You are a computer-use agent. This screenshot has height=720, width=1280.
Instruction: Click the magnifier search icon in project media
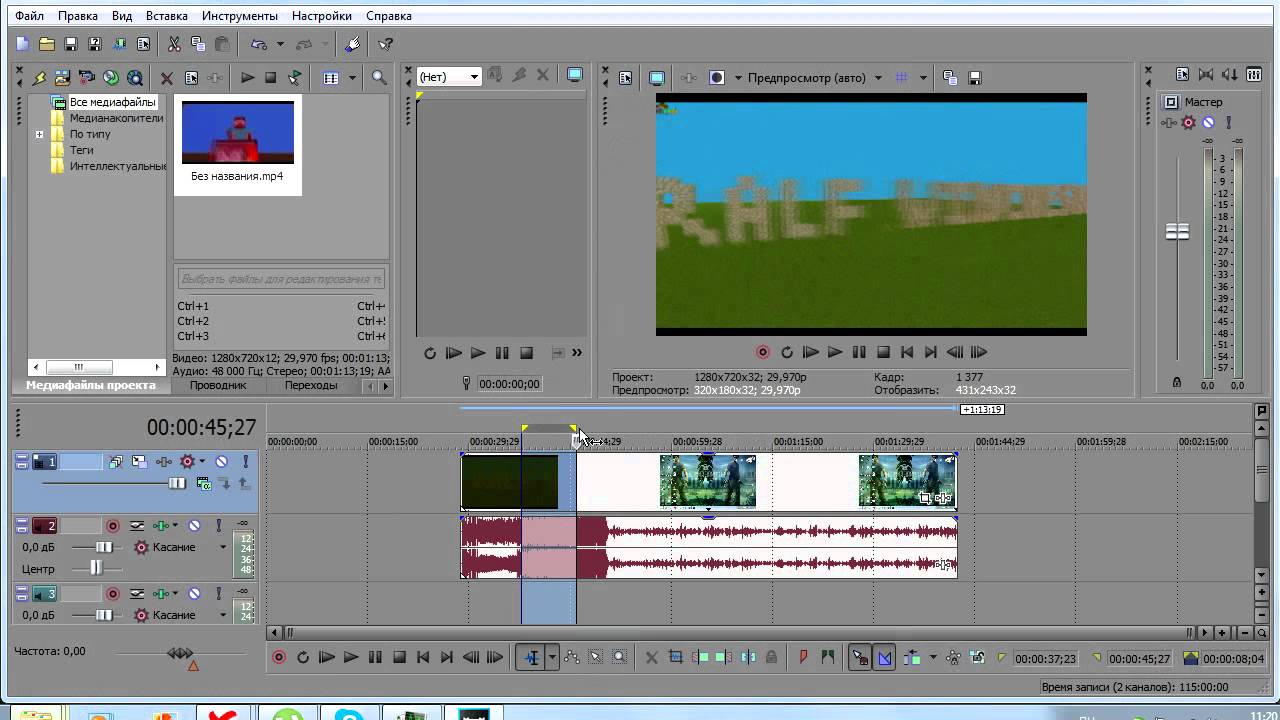click(379, 77)
